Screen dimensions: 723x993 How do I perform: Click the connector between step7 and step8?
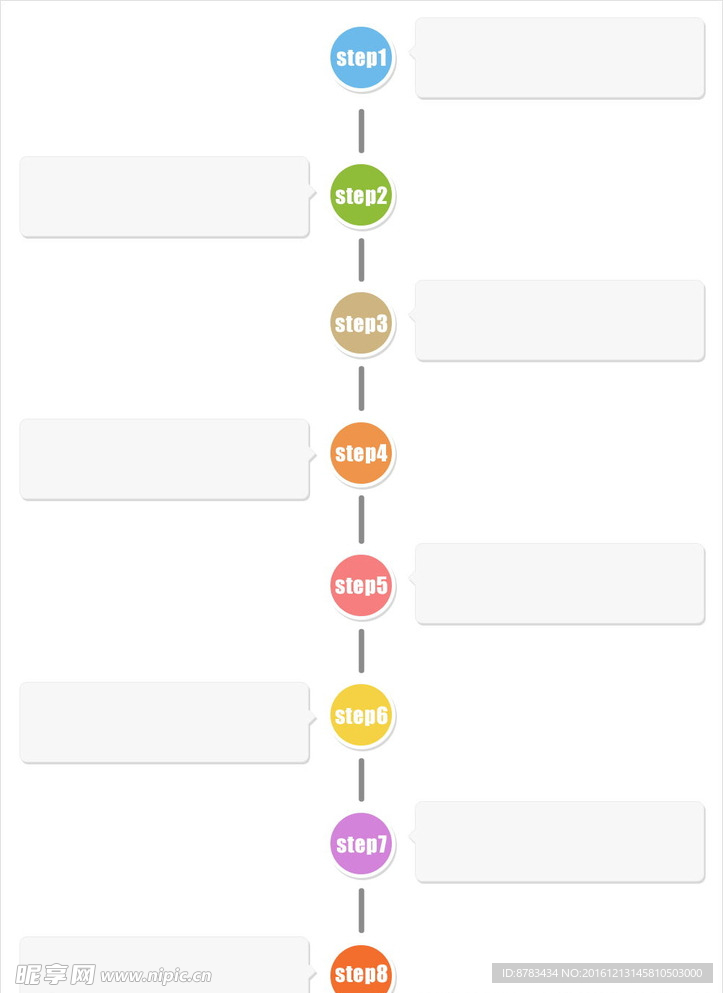pyautogui.click(x=361, y=910)
